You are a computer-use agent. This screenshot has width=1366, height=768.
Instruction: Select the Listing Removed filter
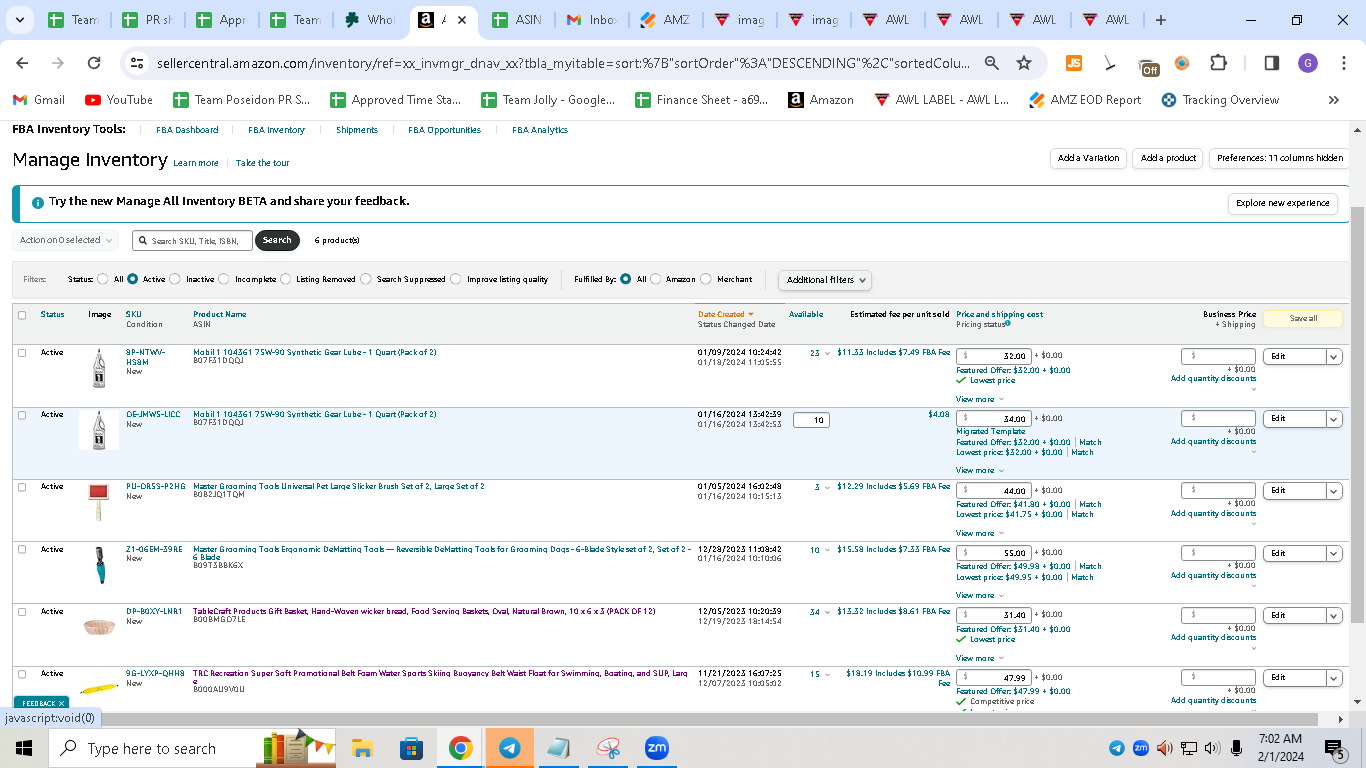[286, 280]
